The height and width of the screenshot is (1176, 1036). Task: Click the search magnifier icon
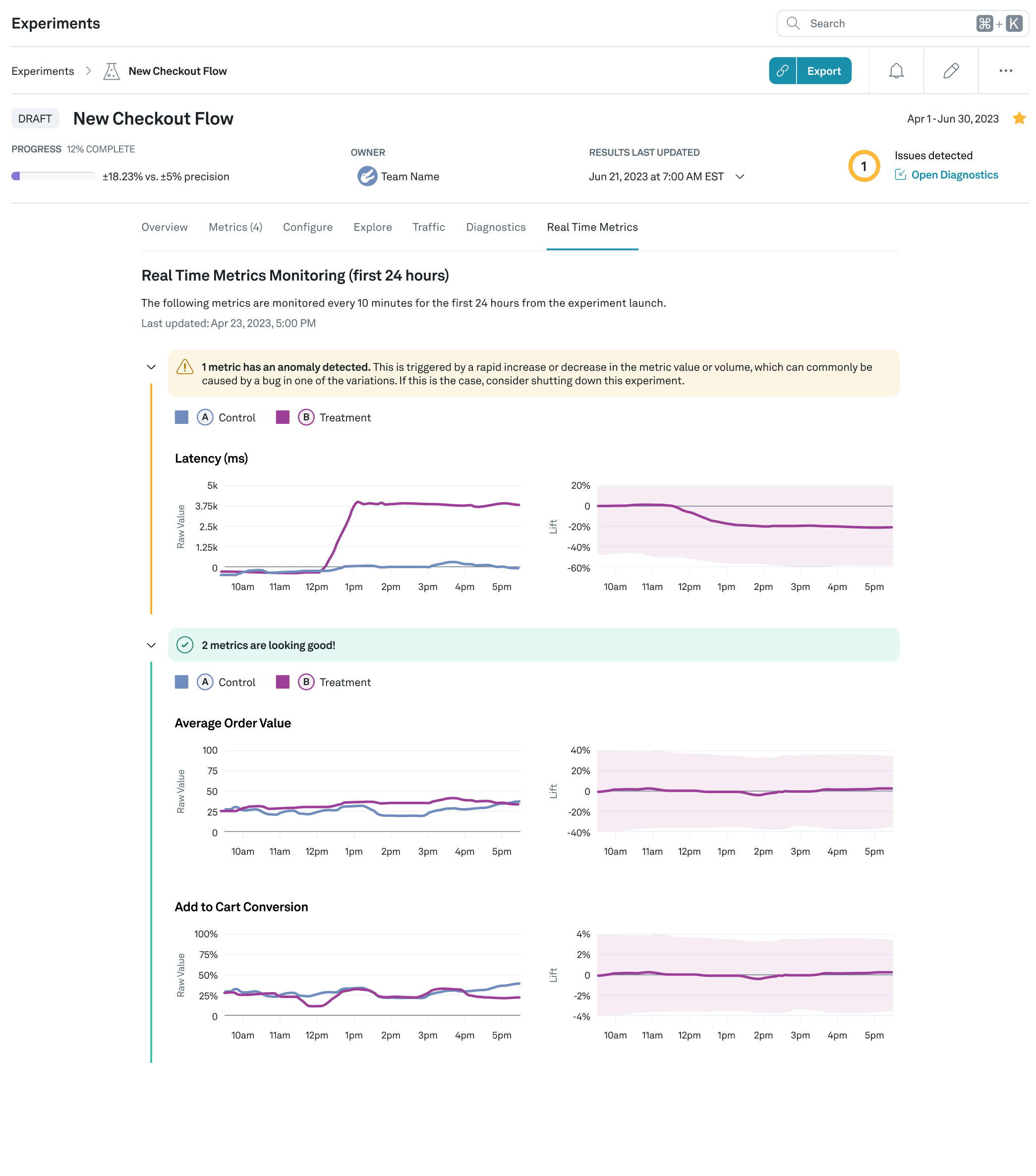pyautogui.click(x=793, y=24)
